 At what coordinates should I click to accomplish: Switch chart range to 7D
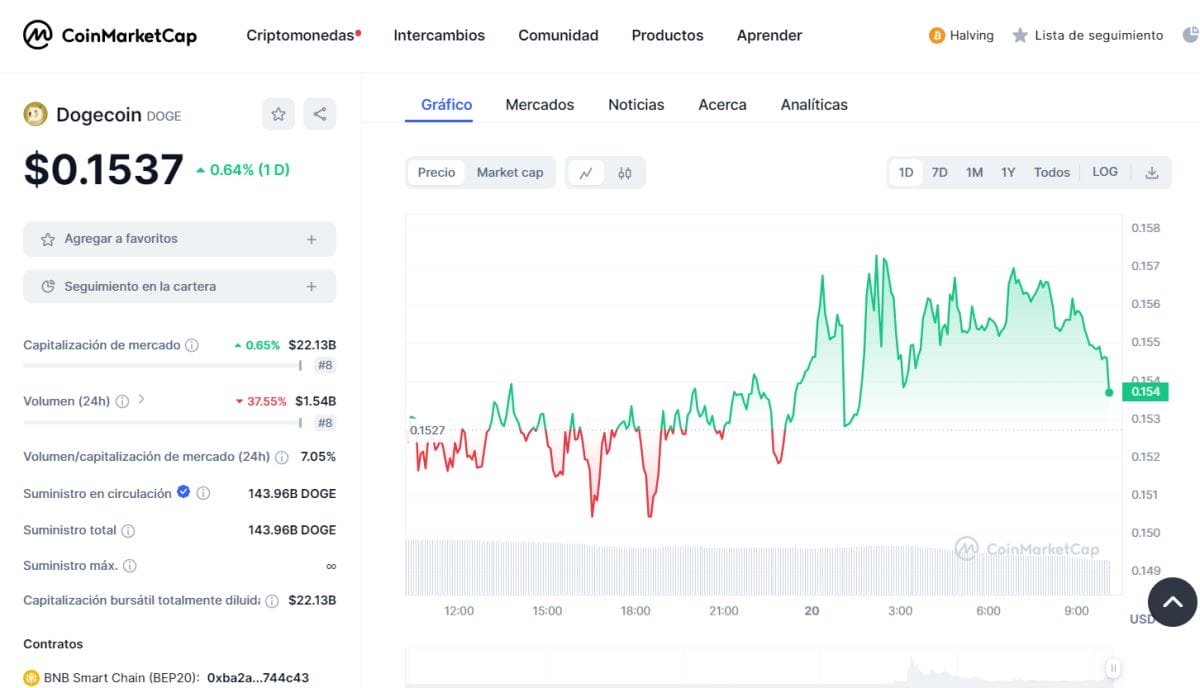point(939,172)
